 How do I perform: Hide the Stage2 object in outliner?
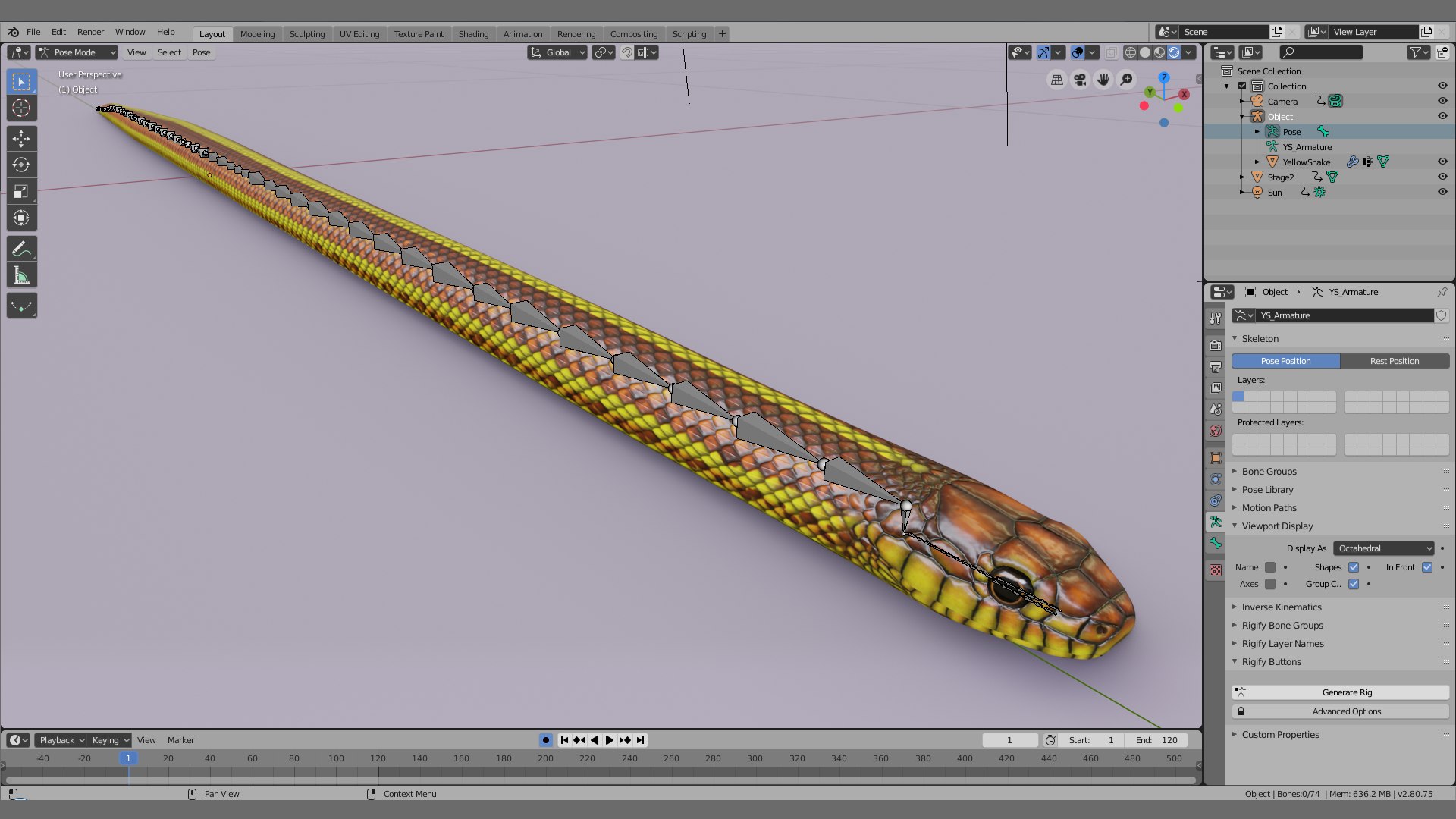[x=1442, y=177]
